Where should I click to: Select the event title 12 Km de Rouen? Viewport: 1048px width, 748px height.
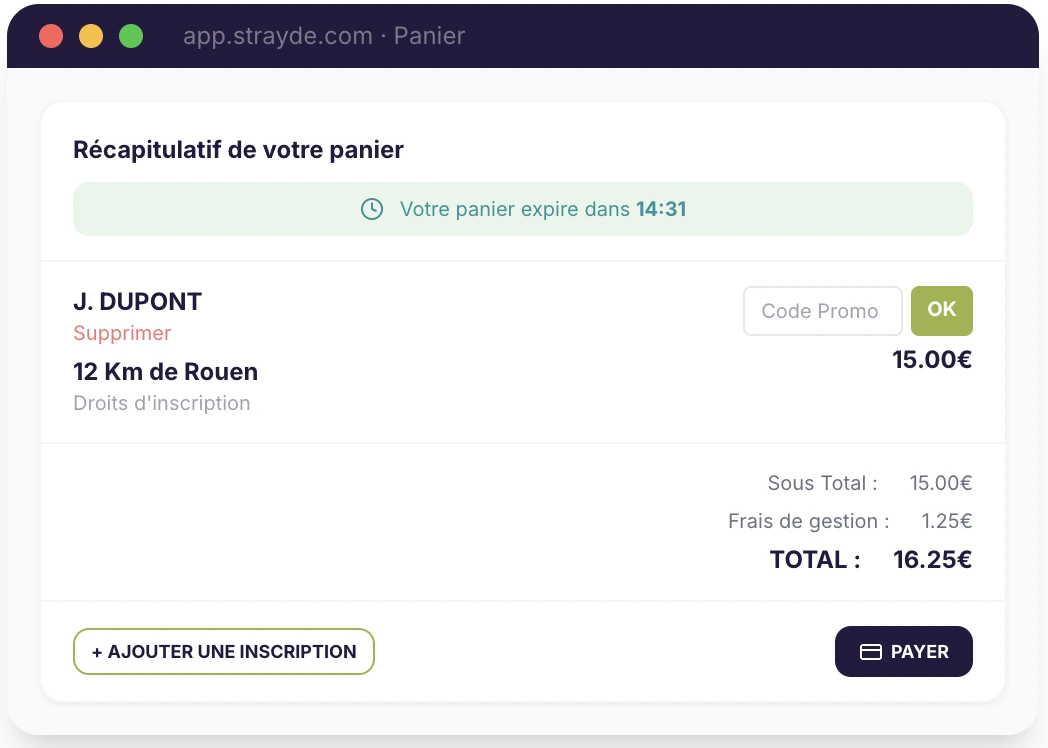(165, 371)
